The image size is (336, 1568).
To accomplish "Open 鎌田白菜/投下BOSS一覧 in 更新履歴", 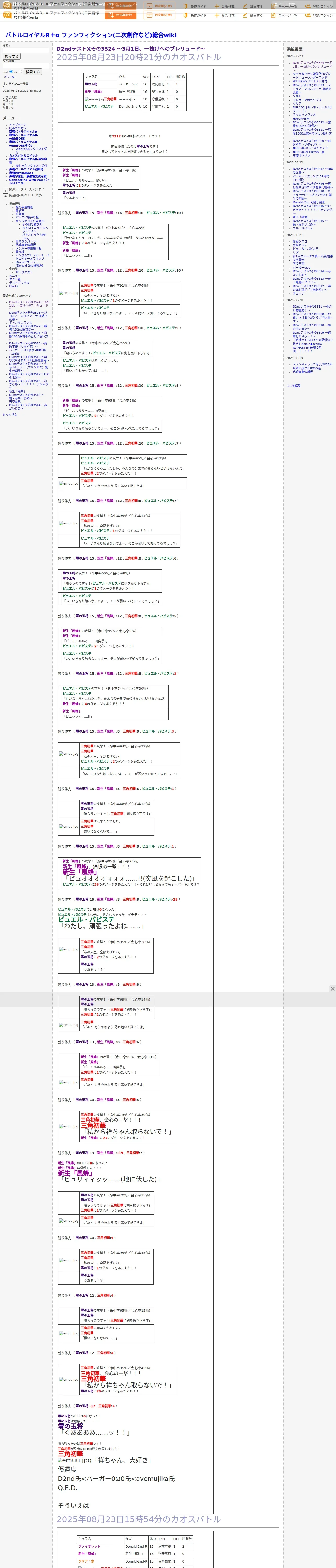I will coord(309,152).
